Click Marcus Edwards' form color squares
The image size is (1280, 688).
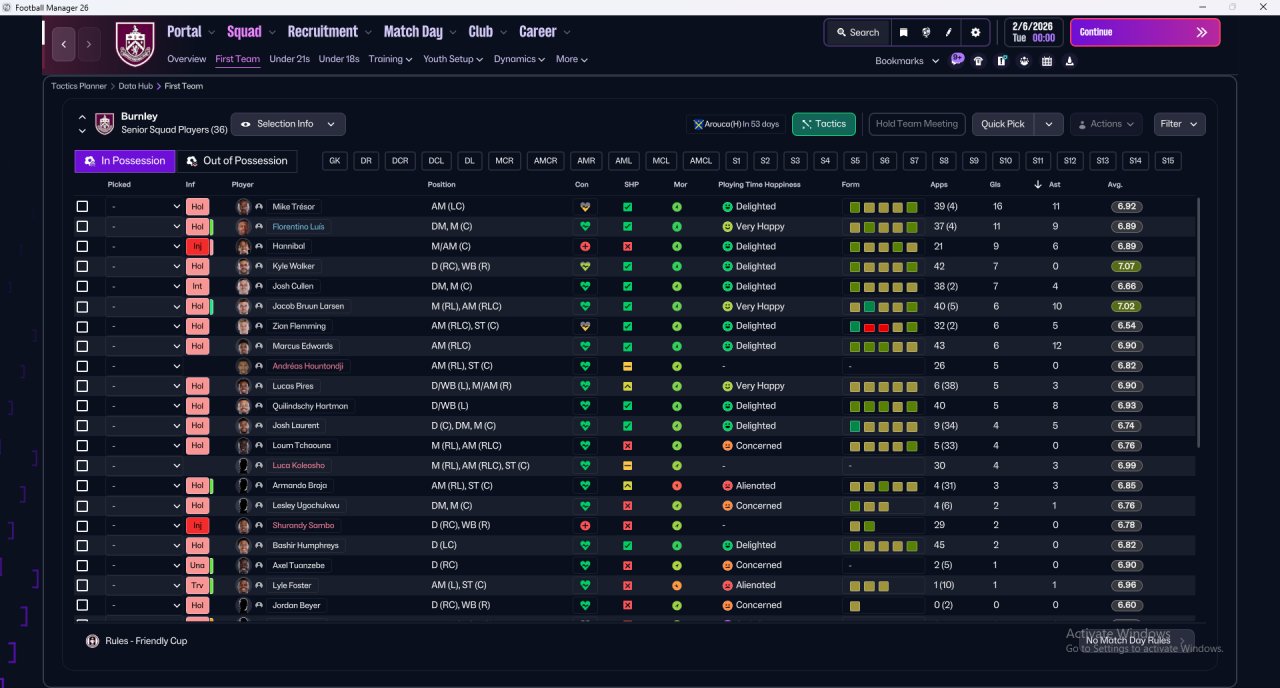[883, 346]
